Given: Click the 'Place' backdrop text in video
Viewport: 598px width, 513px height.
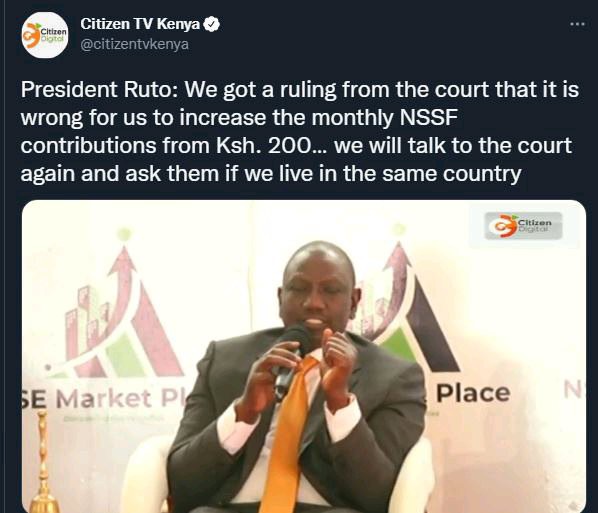Looking at the screenshot, I should coord(473,393).
